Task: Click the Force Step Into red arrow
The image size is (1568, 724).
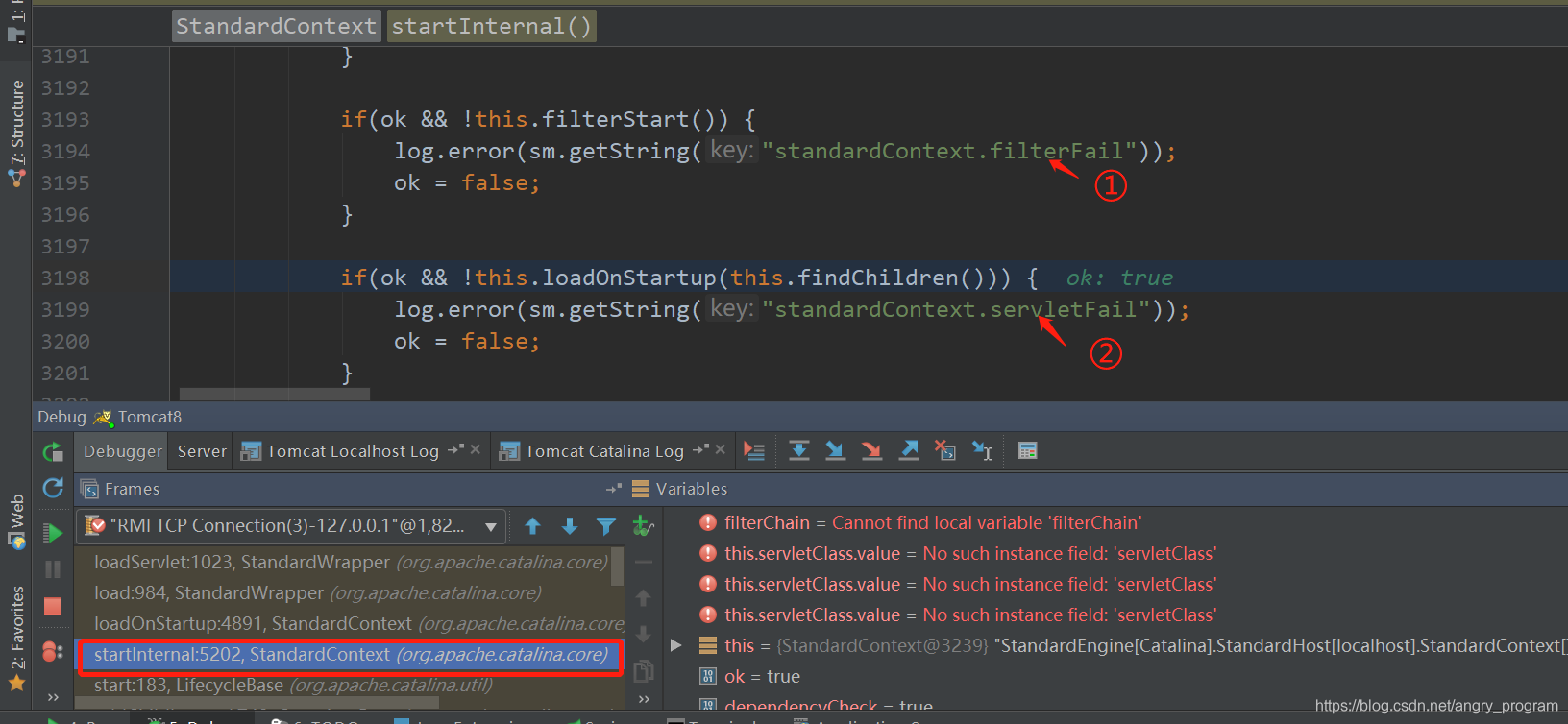Action: (x=871, y=450)
